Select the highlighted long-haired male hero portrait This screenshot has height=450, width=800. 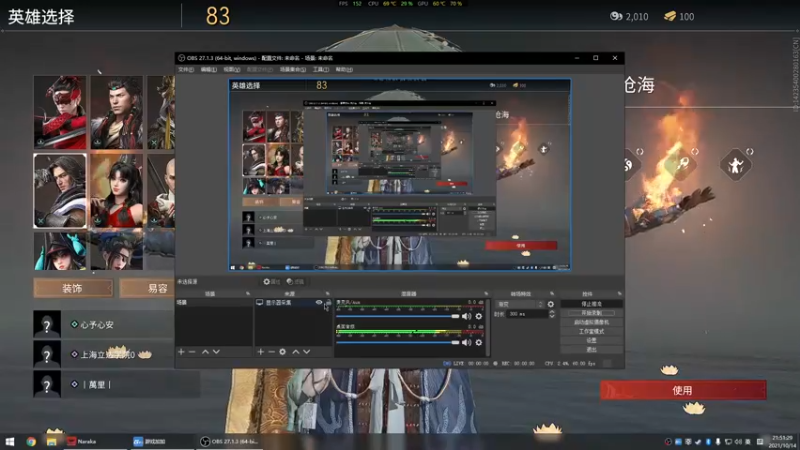(60, 191)
